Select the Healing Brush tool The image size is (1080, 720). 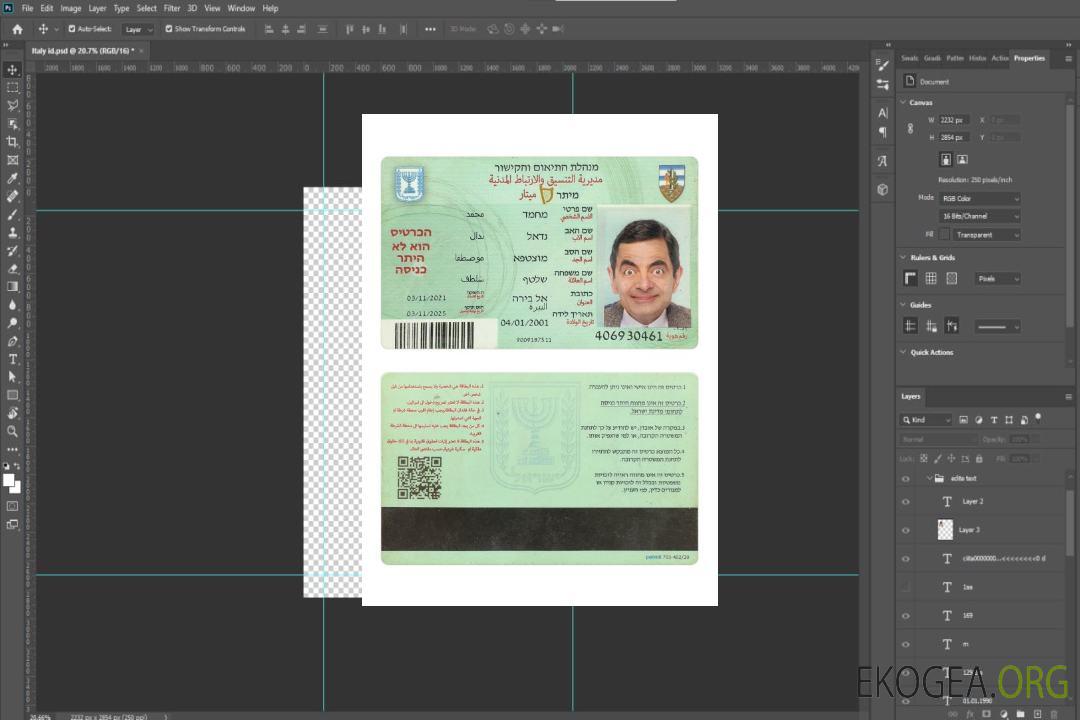click(12, 196)
